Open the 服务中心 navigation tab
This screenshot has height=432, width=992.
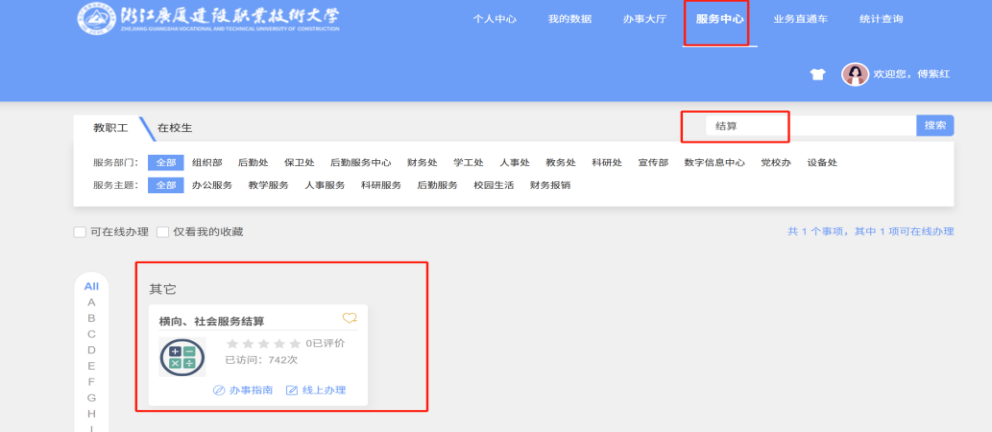coord(720,19)
